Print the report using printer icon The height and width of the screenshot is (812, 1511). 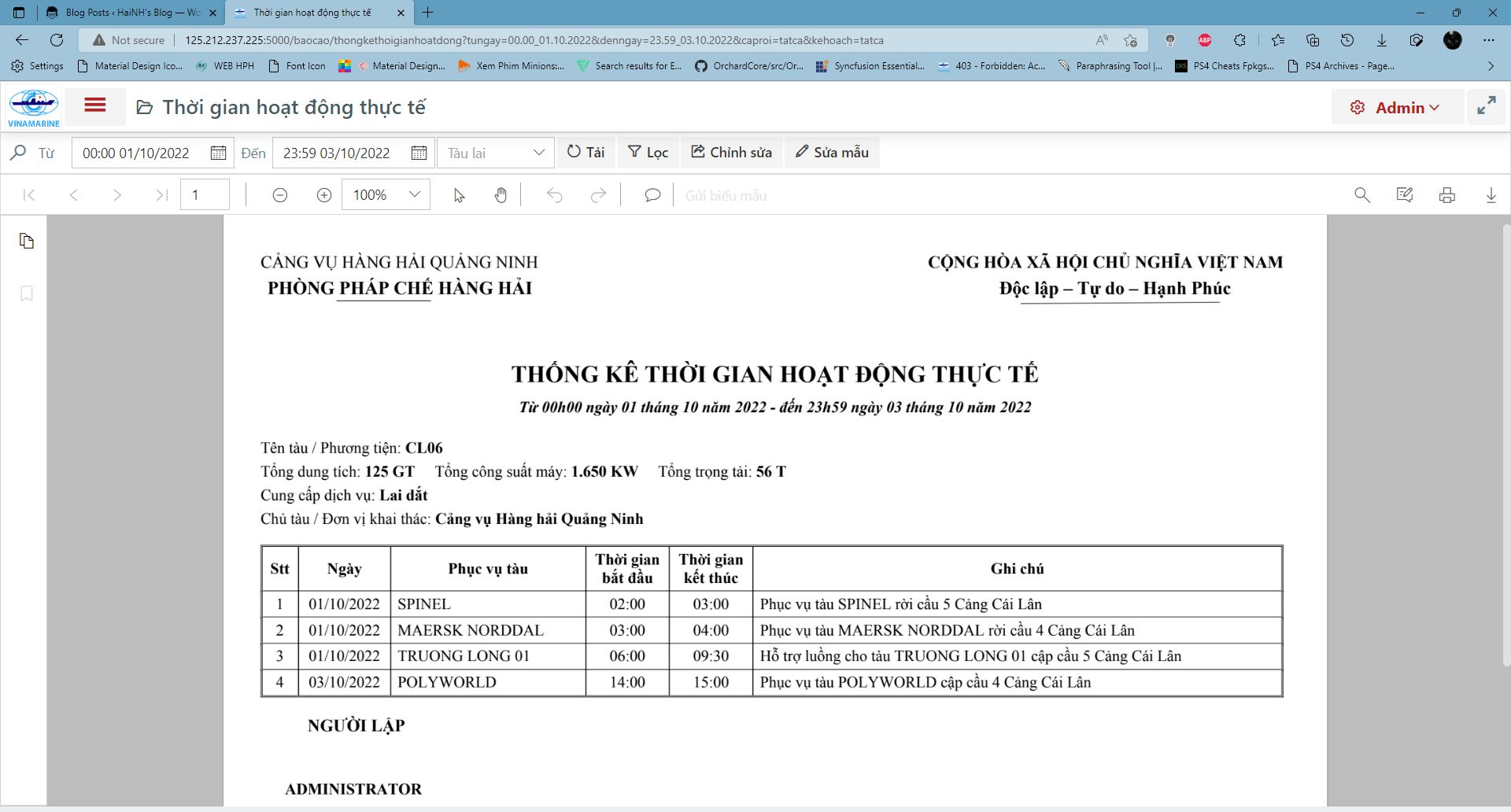point(1446,195)
